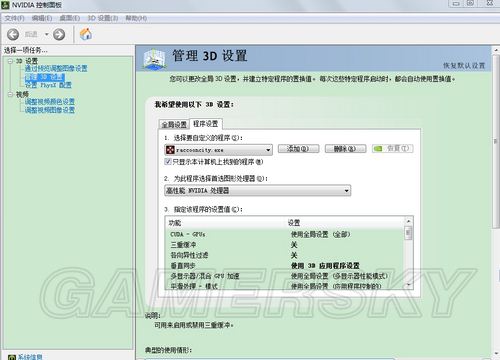
Task: Click the 恢复默认设置 link
Action: pyautogui.click(x=464, y=66)
